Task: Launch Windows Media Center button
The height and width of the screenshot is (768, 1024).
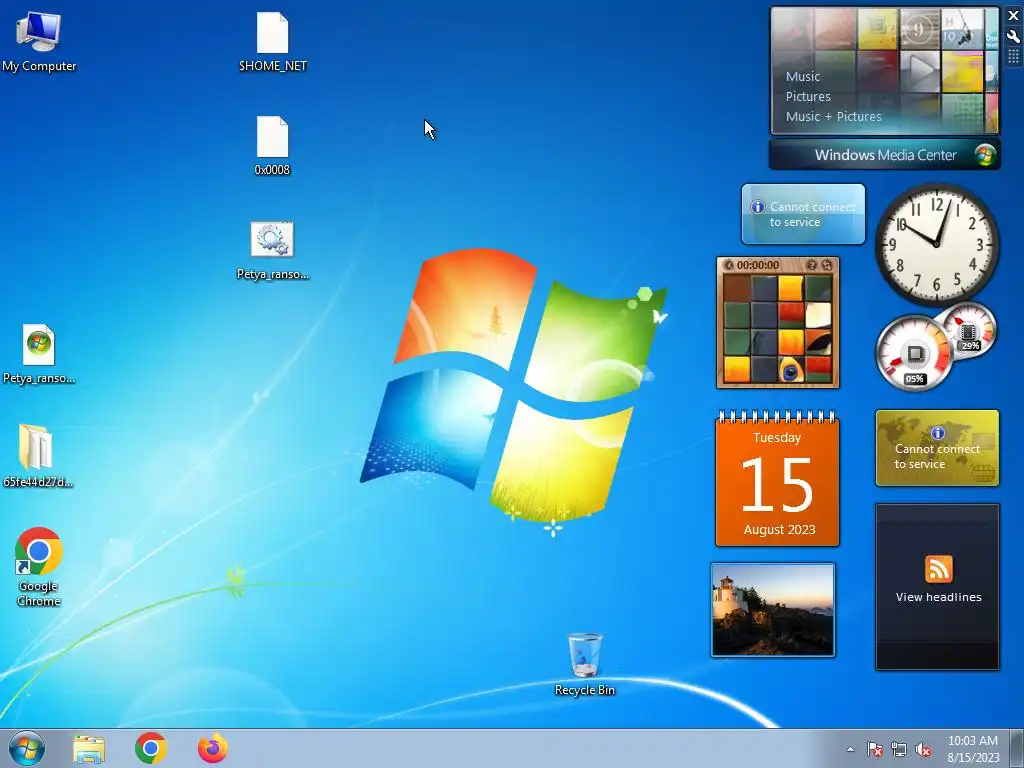Action: click(884, 155)
